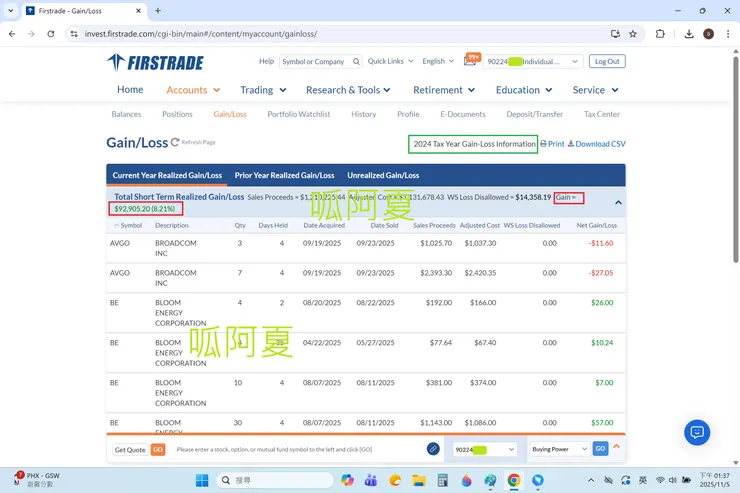This screenshot has width=740, height=493.
Task: Switch to Portfolio Watchlist tab
Action: point(299,114)
